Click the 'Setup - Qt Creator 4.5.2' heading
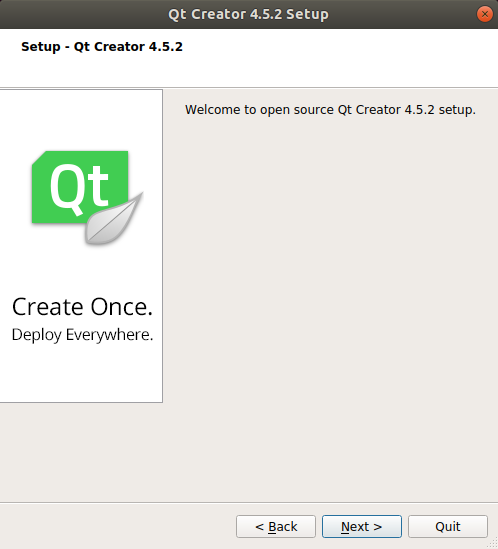Image resolution: width=498 pixels, height=549 pixels. [x=102, y=47]
